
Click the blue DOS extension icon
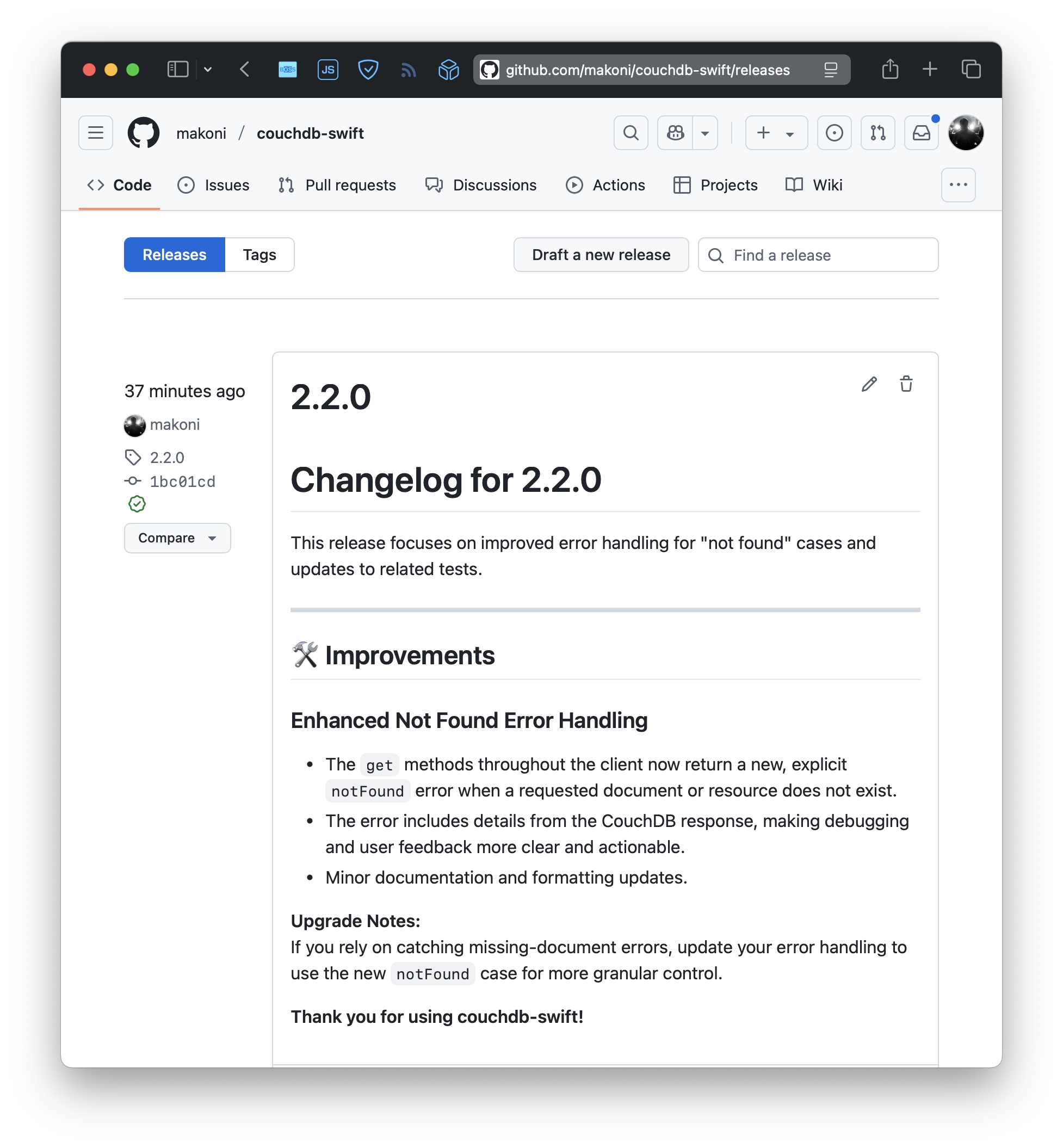288,70
